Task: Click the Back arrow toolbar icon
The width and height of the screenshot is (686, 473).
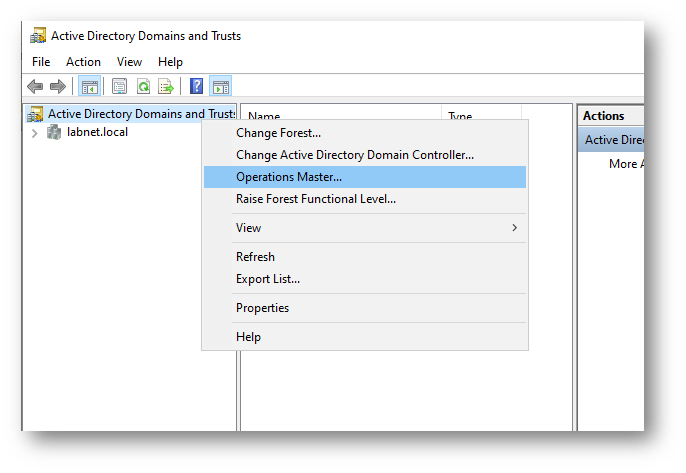Action: 35,86
